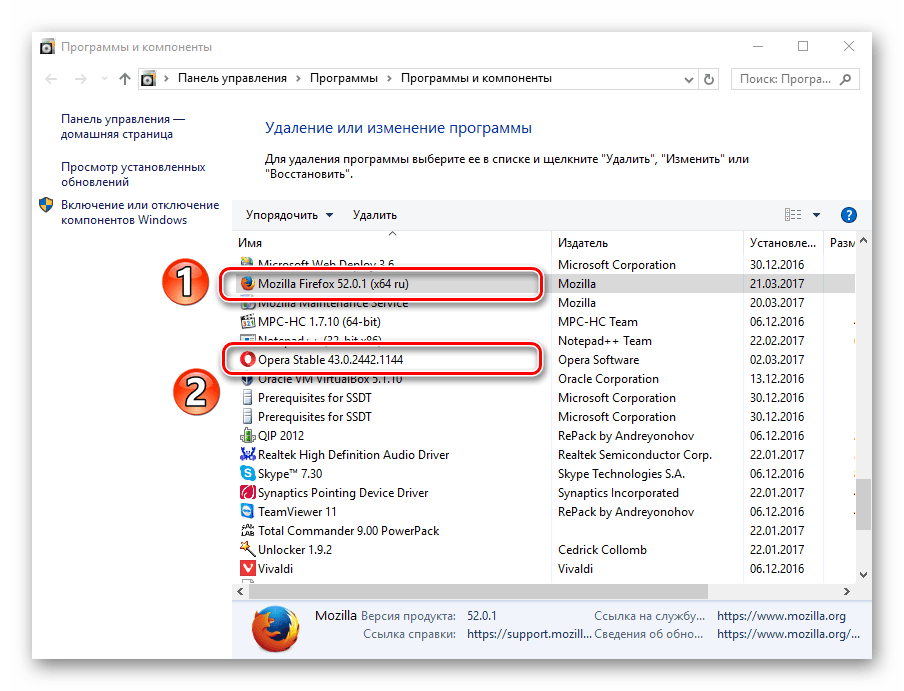Expand the view options dropdown arrow
The width and height of the screenshot is (904, 691).
[816, 215]
